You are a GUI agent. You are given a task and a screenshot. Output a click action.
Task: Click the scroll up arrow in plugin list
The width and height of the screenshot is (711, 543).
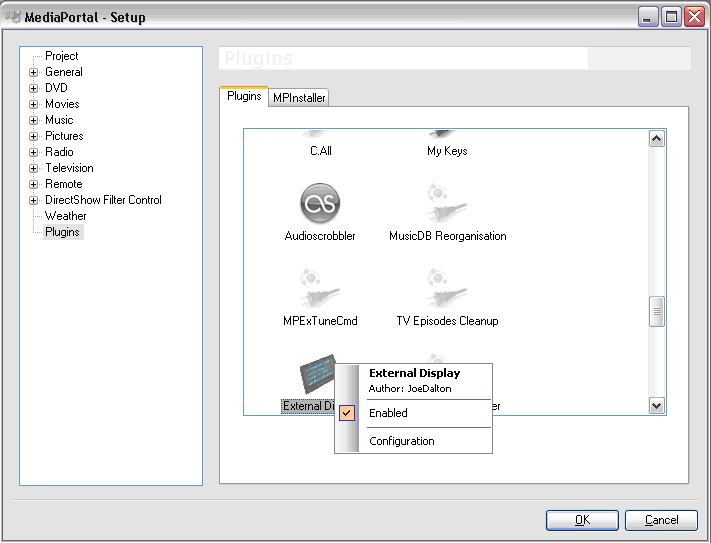[x=657, y=139]
